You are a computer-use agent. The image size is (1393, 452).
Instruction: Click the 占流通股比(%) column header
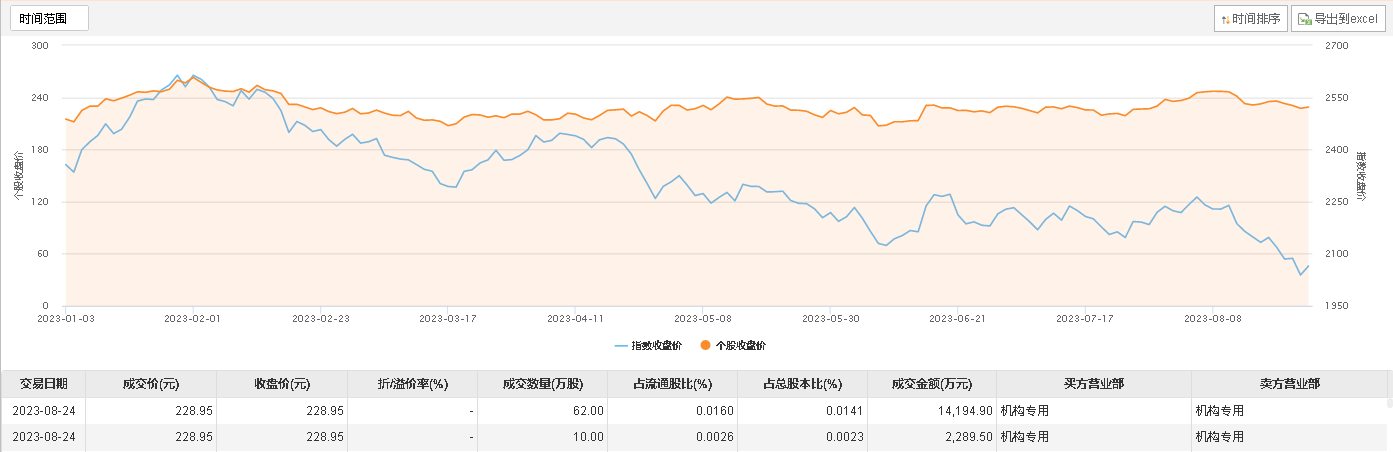pyautogui.click(x=672, y=384)
